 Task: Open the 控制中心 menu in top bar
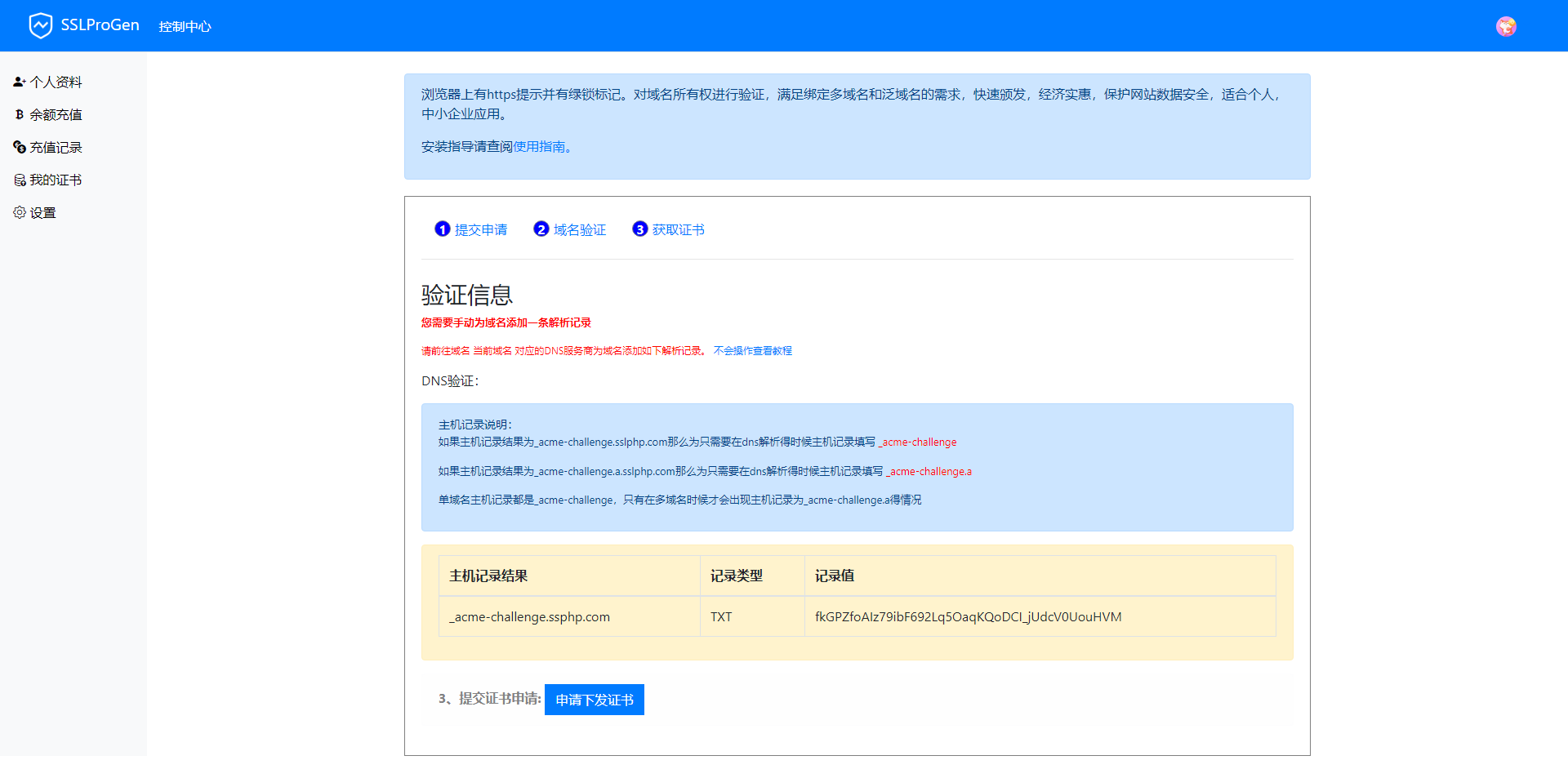(185, 25)
